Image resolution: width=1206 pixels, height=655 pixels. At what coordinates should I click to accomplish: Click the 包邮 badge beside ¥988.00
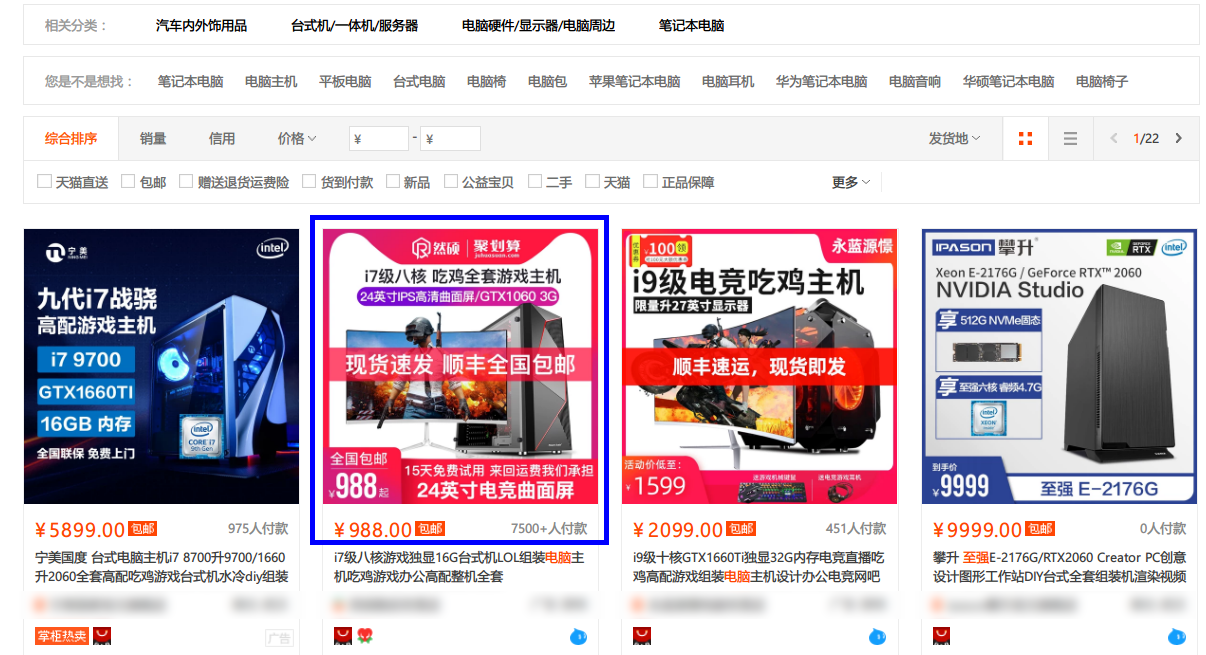tap(430, 529)
